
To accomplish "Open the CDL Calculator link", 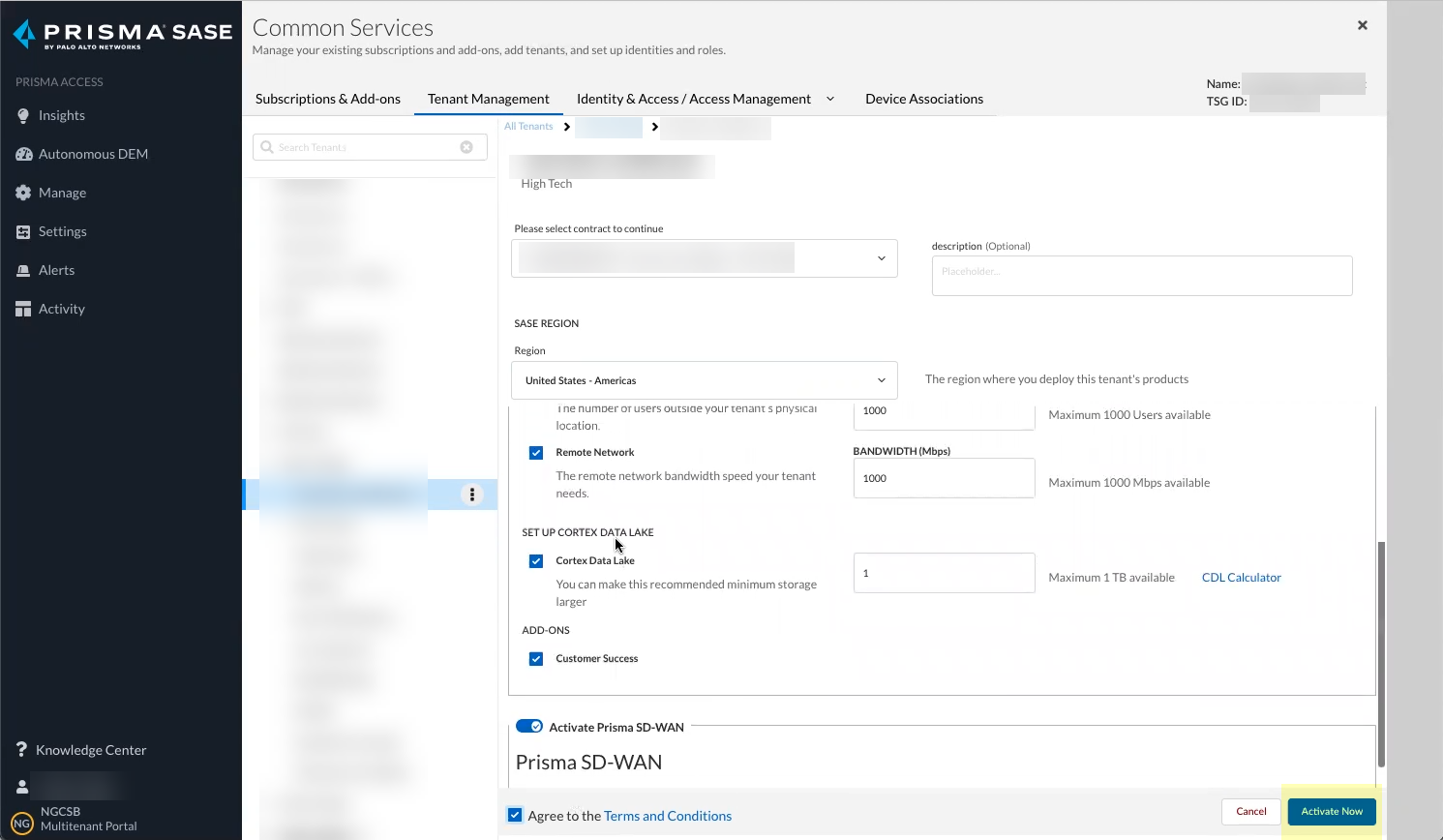I will pos(1241,578).
